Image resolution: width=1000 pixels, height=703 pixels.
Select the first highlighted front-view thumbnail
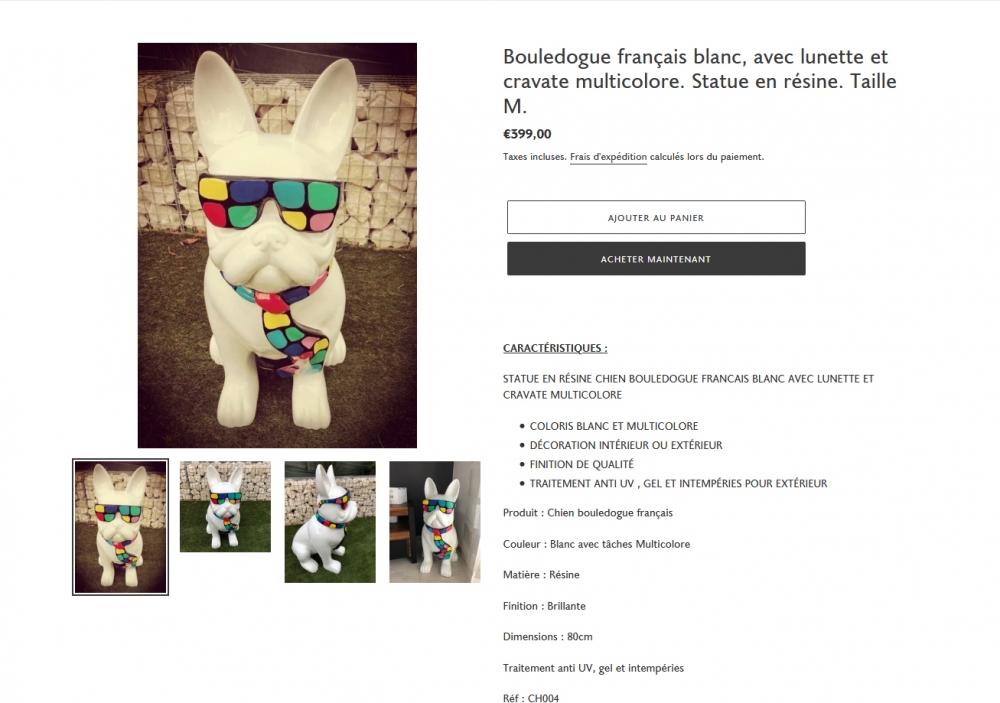tap(121, 527)
